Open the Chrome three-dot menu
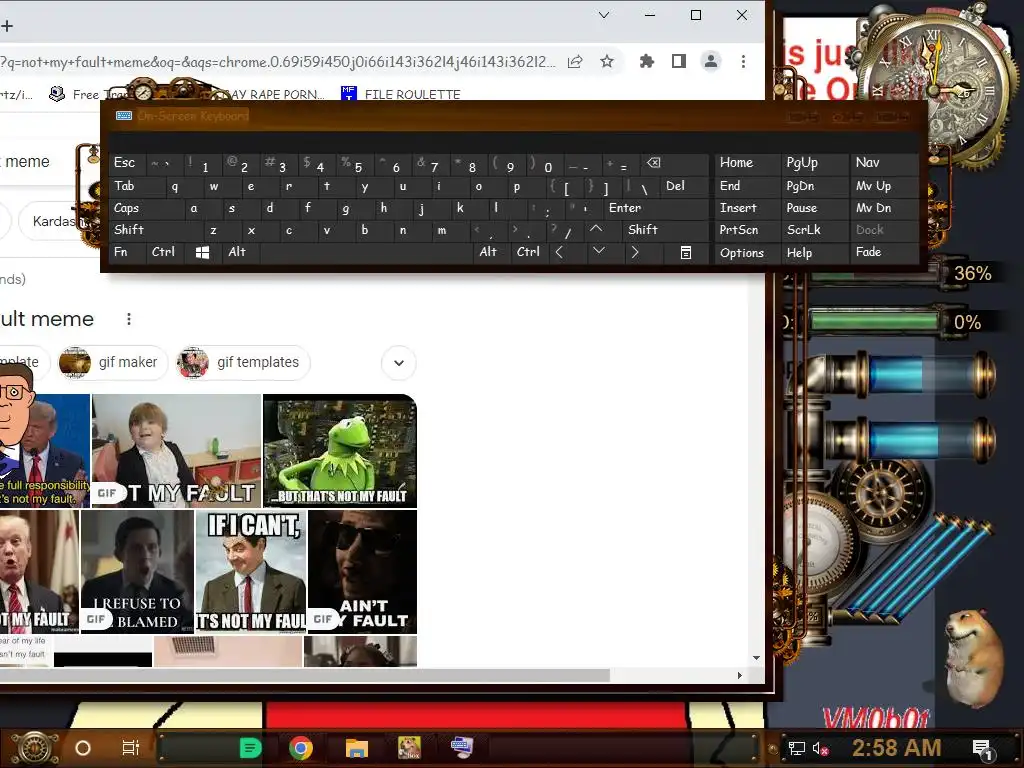The image size is (1024, 768). tap(743, 61)
